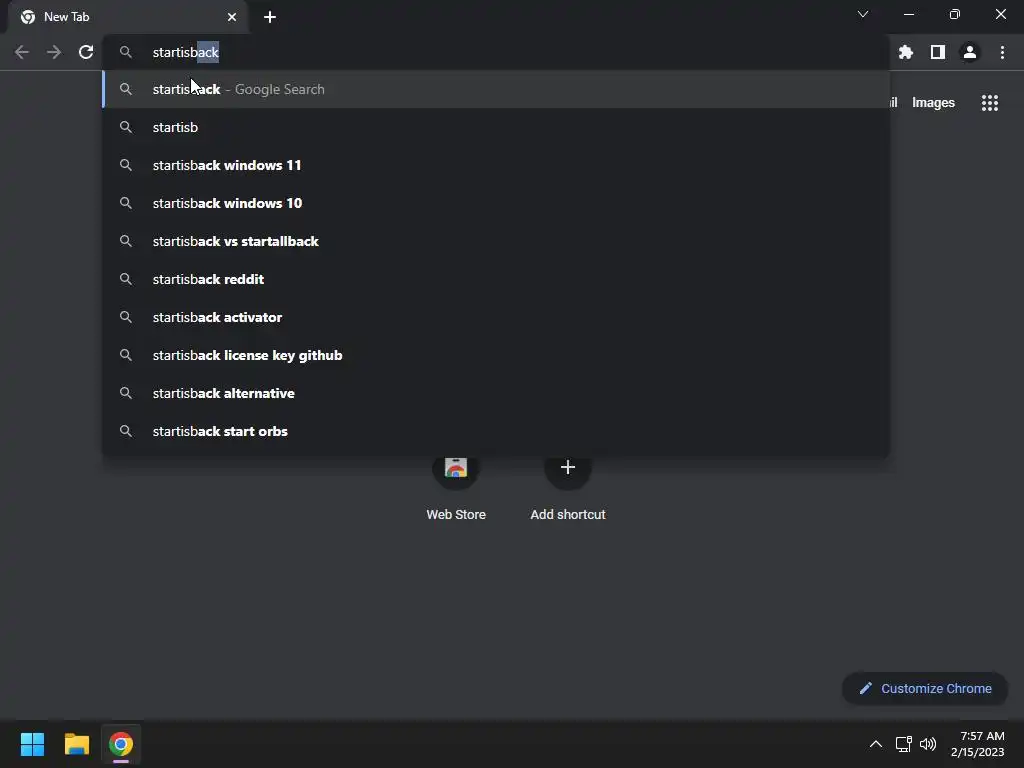Open Windows Start menu
Screen dimensions: 1024x768
32,744
